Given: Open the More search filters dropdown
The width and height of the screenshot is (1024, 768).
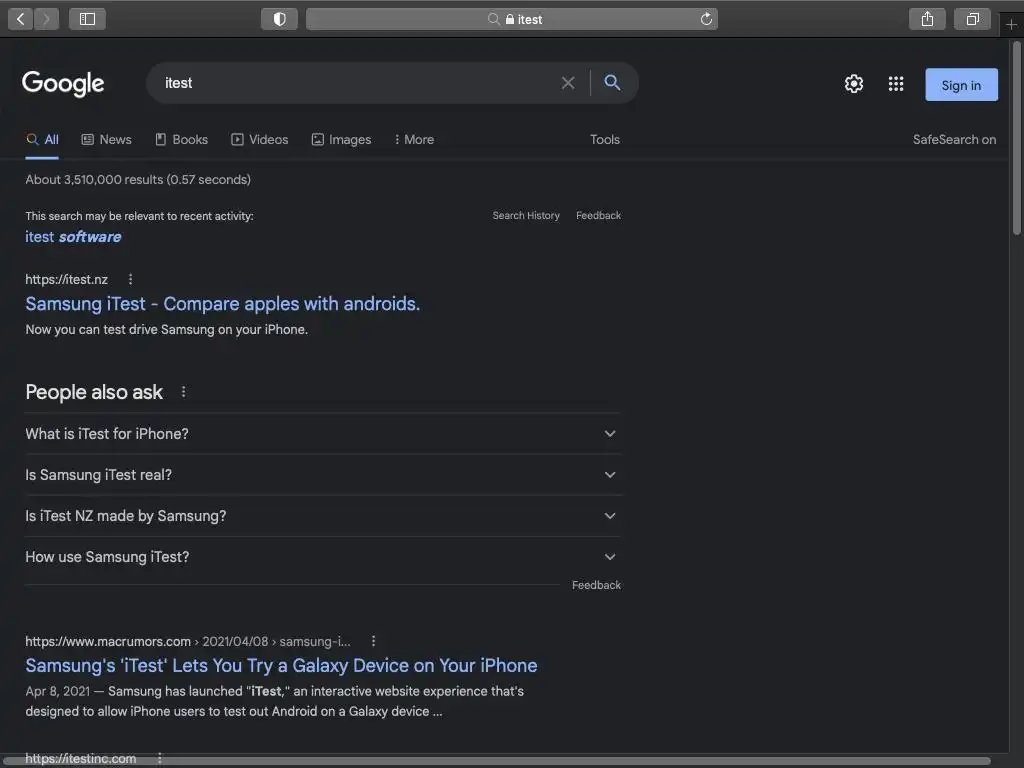Looking at the screenshot, I should [414, 139].
